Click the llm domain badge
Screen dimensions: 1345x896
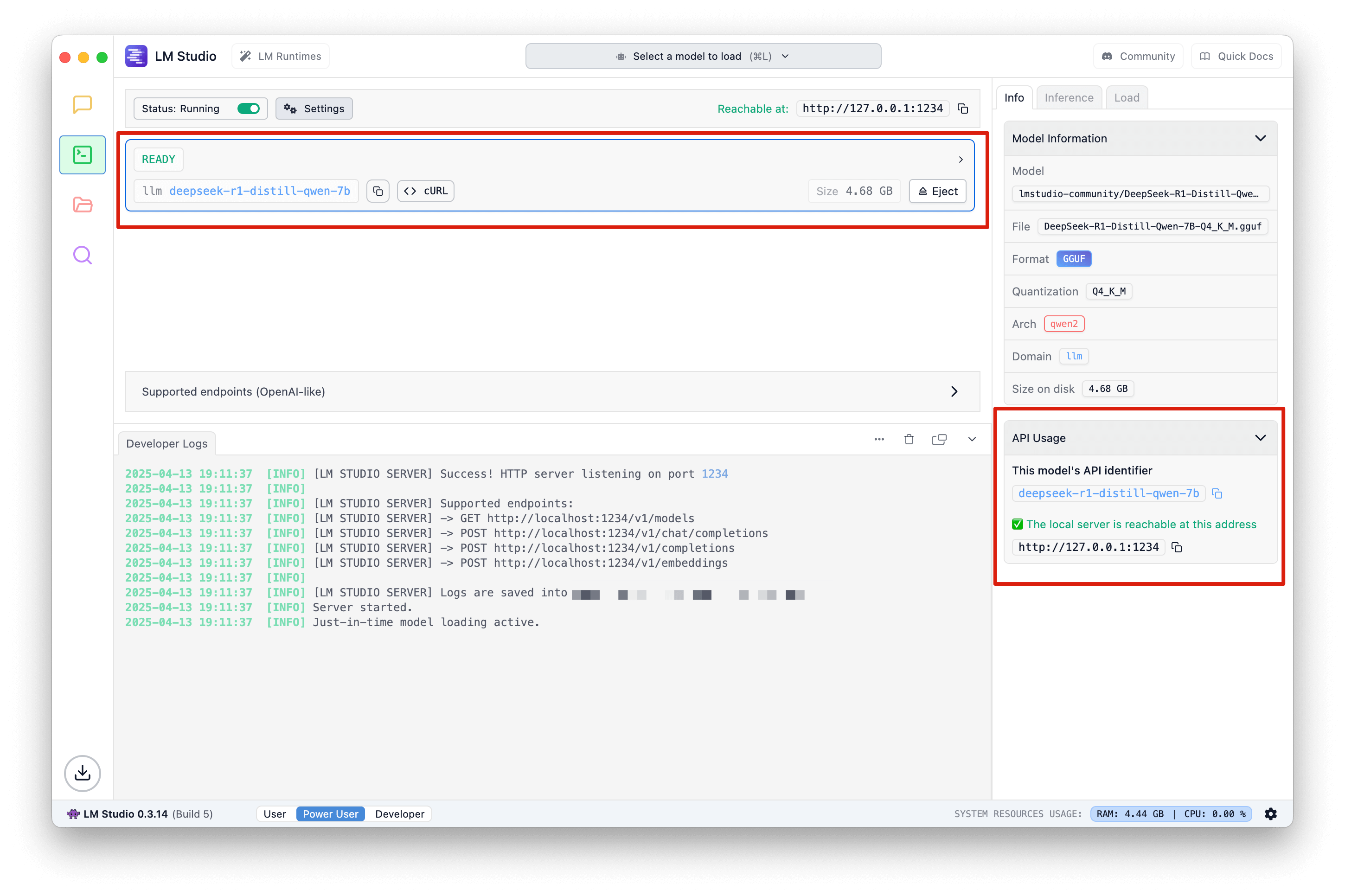[x=1074, y=356]
